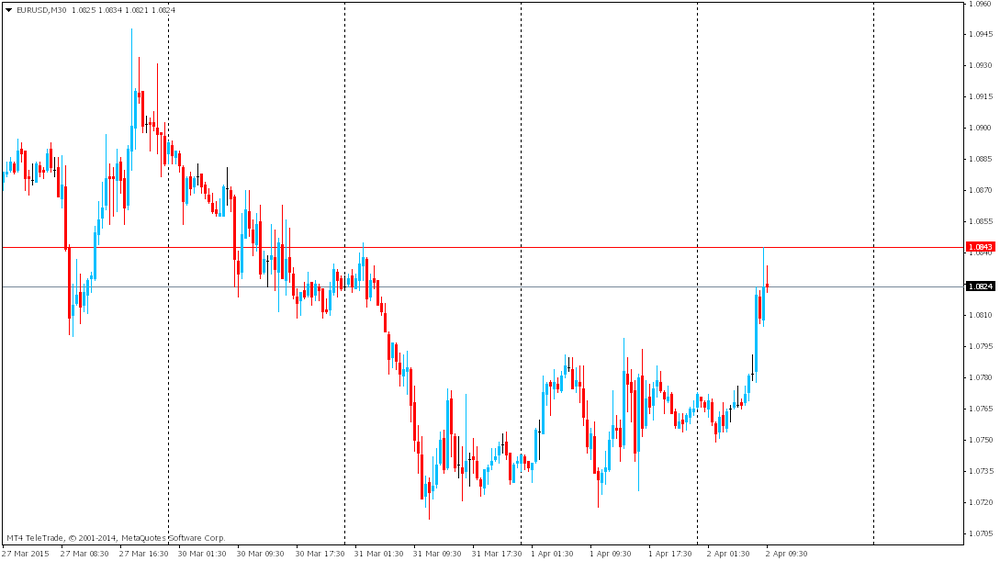
Task: Click the 30 Mar 17:30 time label
Action: 321,553
